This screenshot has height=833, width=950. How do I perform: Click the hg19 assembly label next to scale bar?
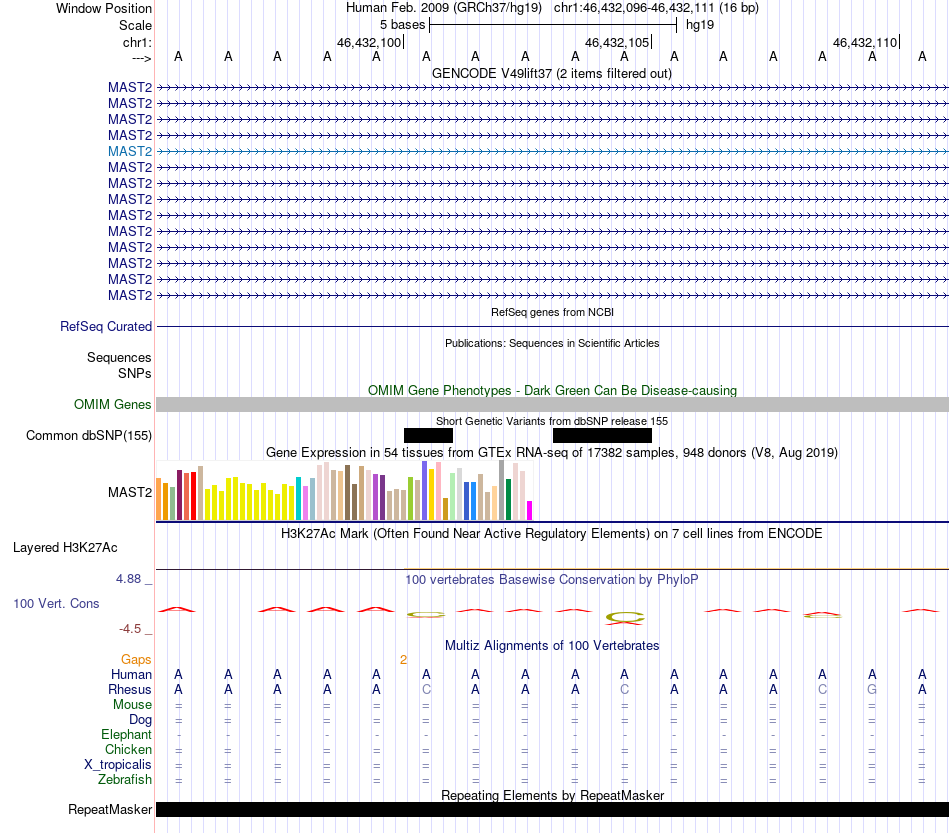point(700,25)
